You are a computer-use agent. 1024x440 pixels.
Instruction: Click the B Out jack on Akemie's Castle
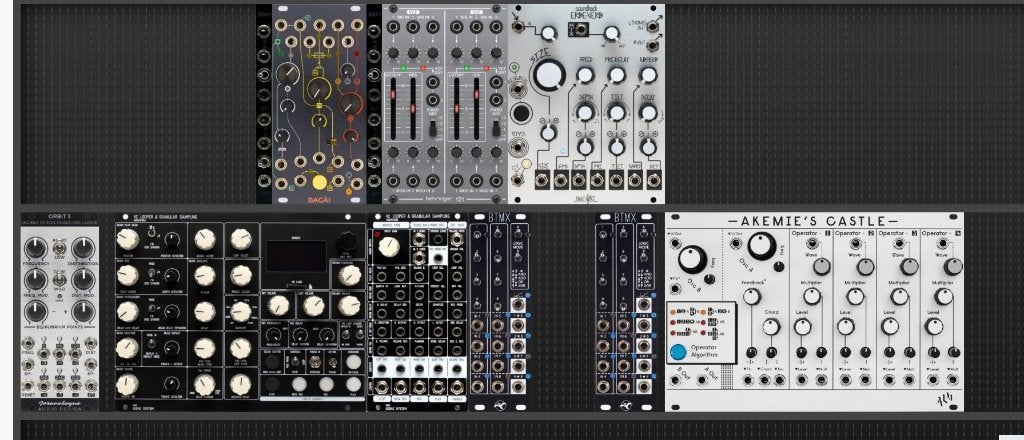point(675,380)
